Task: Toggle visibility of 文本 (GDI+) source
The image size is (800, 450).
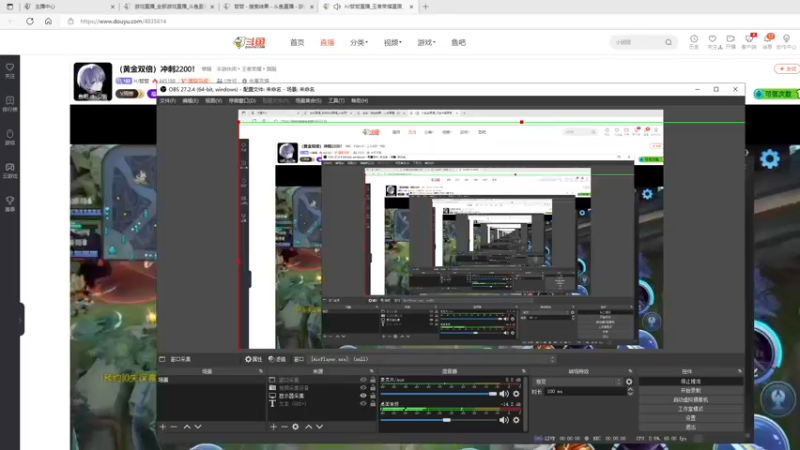Action: 363,404
